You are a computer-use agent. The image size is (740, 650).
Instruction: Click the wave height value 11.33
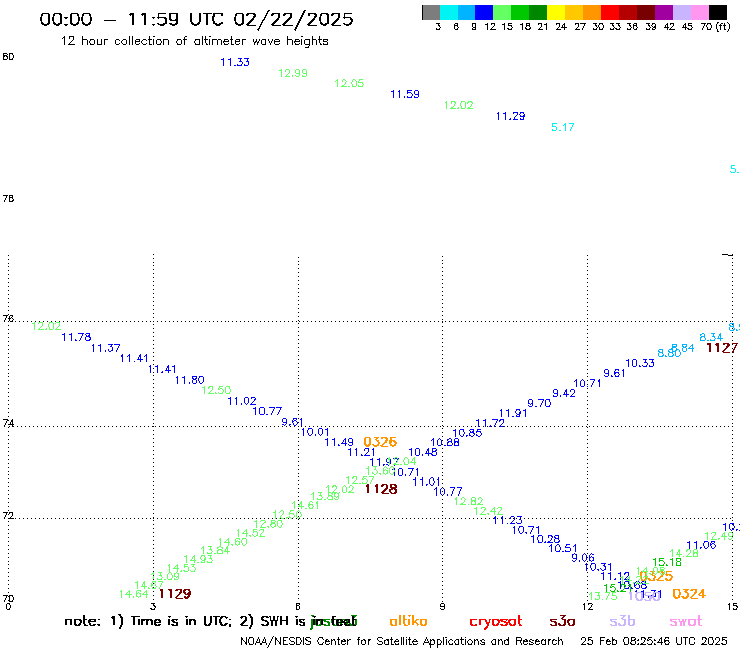(235, 62)
